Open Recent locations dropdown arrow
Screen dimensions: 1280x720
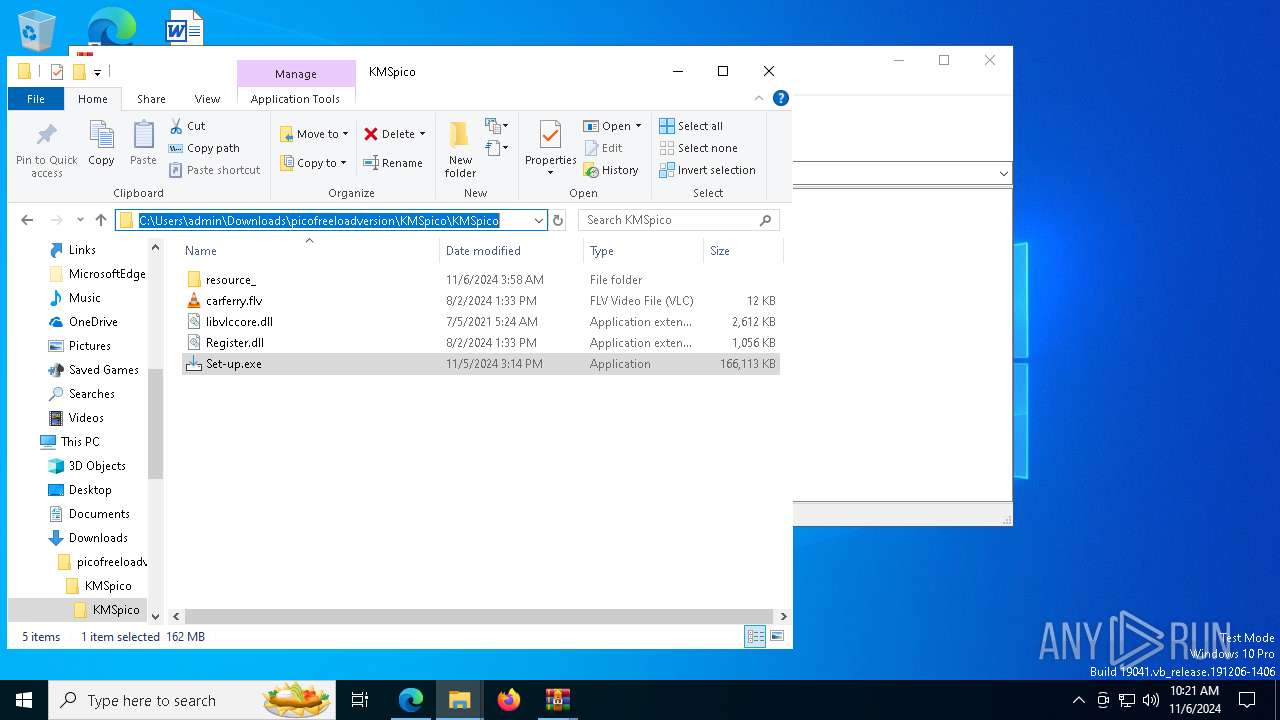[79, 220]
